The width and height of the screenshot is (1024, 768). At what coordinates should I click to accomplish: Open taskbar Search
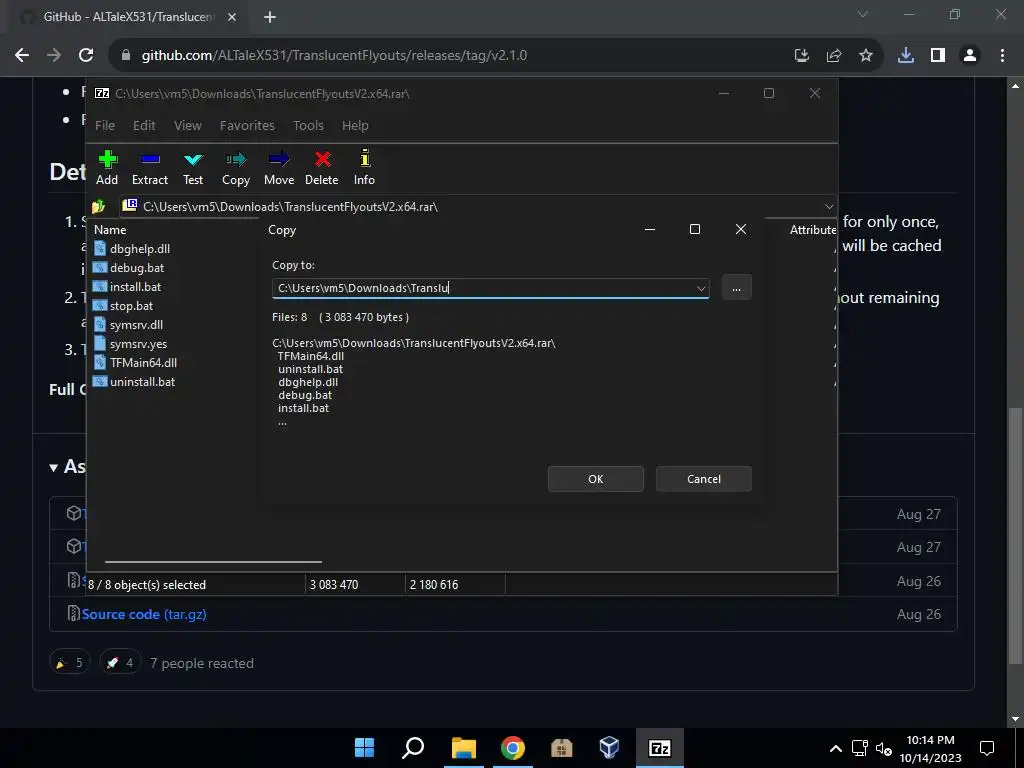[413, 748]
